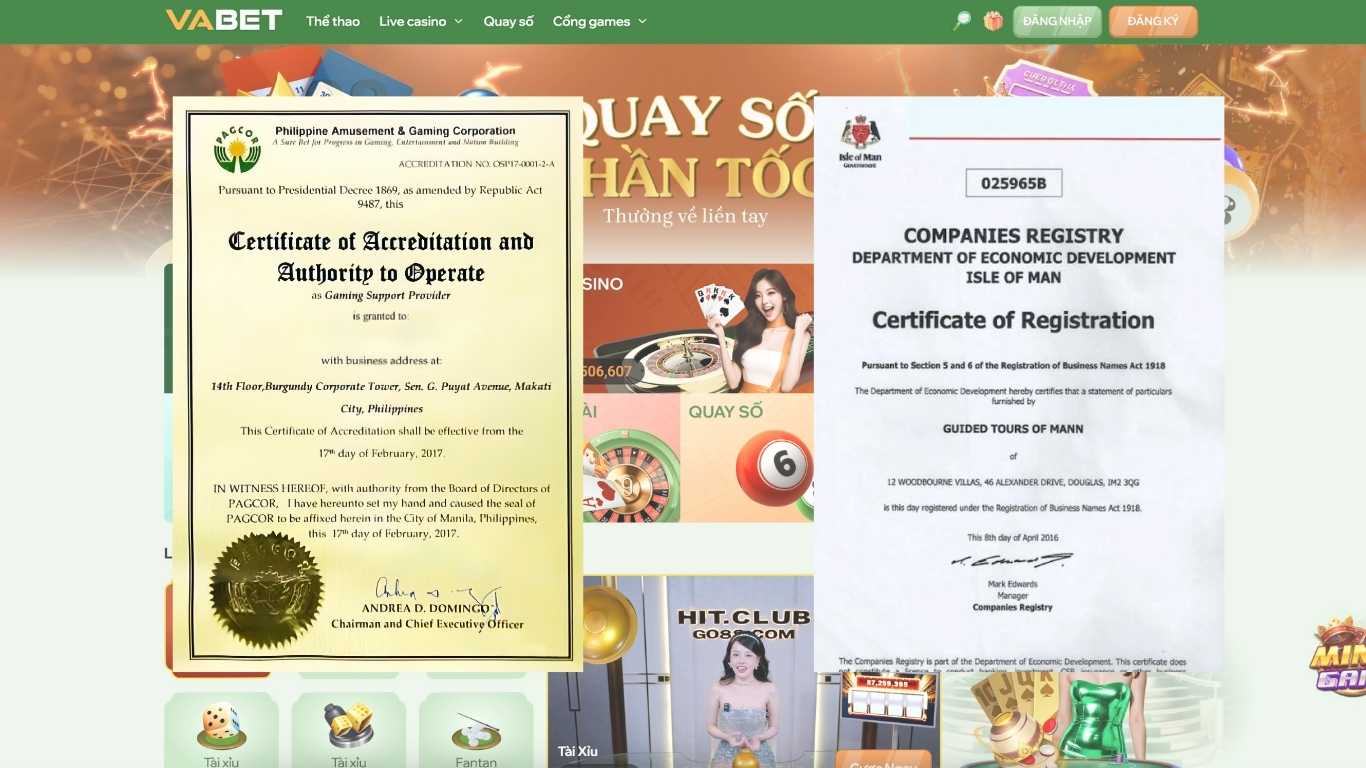Image resolution: width=1366 pixels, height=768 pixels.
Task: Open the search magnifier icon
Action: (962, 21)
